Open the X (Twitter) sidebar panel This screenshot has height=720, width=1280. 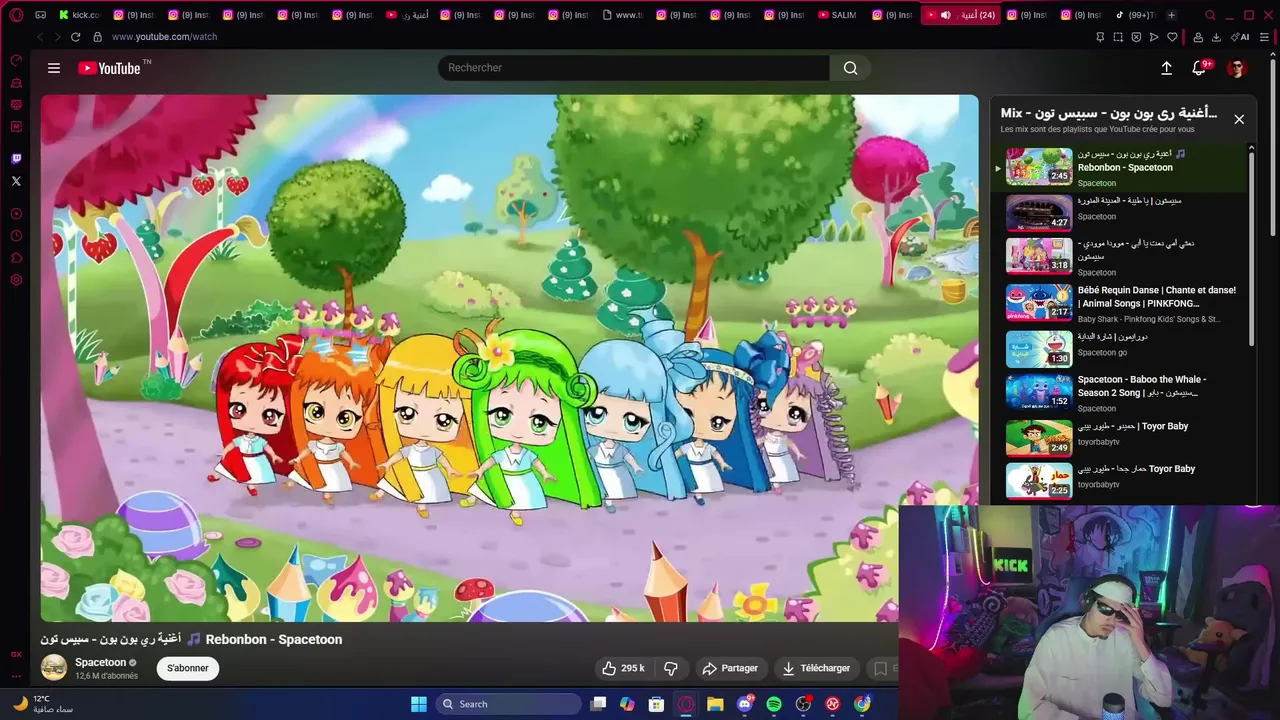pos(16,181)
